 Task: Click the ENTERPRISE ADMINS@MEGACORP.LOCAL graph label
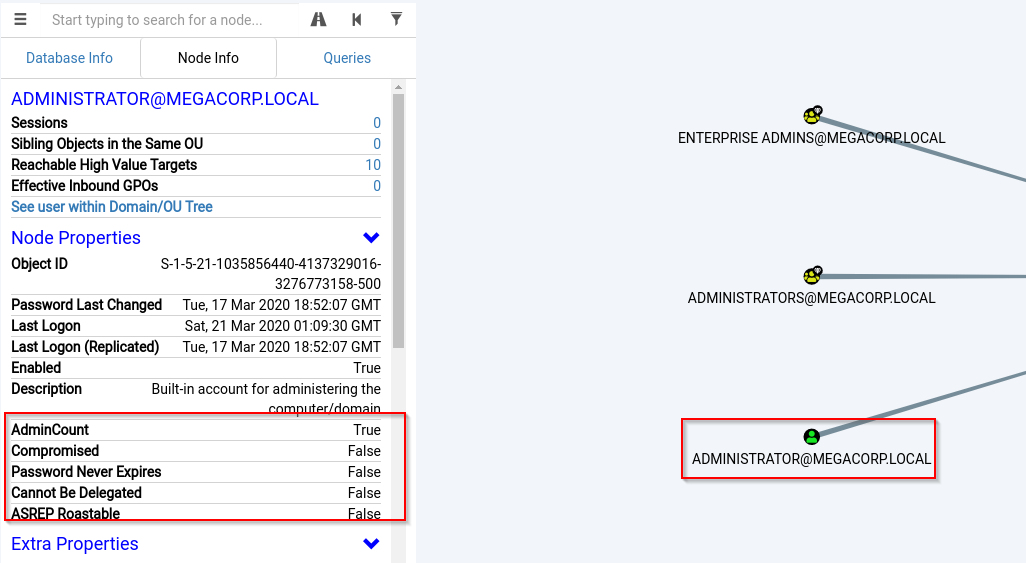point(811,138)
